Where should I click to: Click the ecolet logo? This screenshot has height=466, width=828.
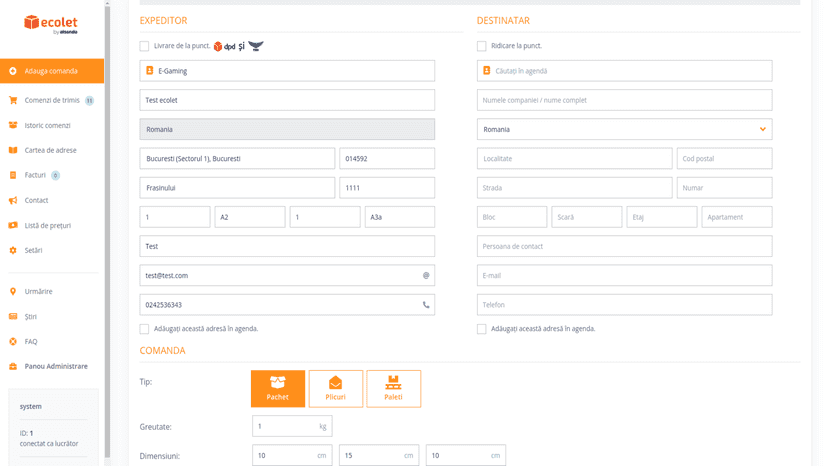click(x=51, y=24)
